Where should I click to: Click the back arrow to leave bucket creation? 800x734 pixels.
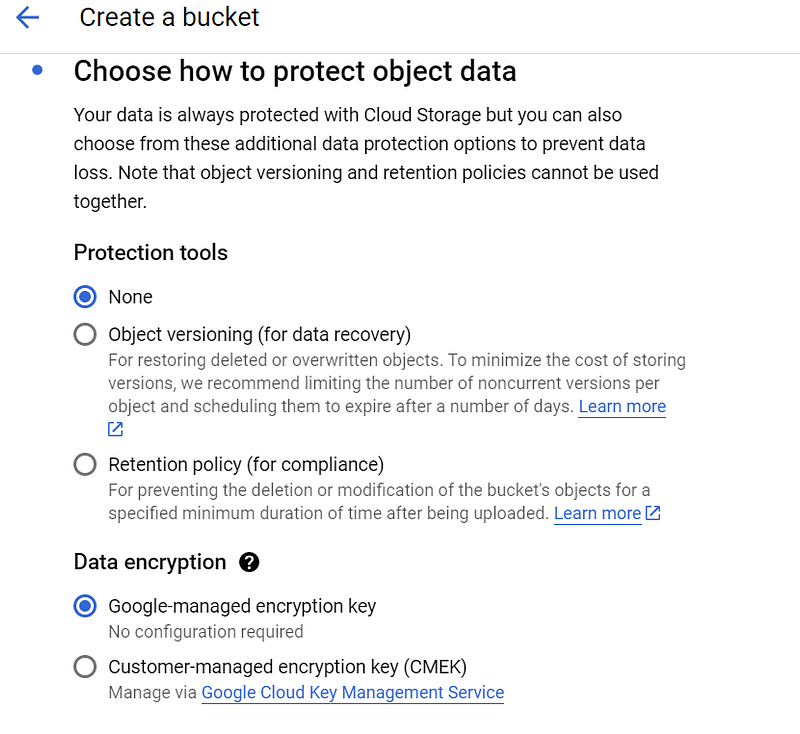pos(28,17)
